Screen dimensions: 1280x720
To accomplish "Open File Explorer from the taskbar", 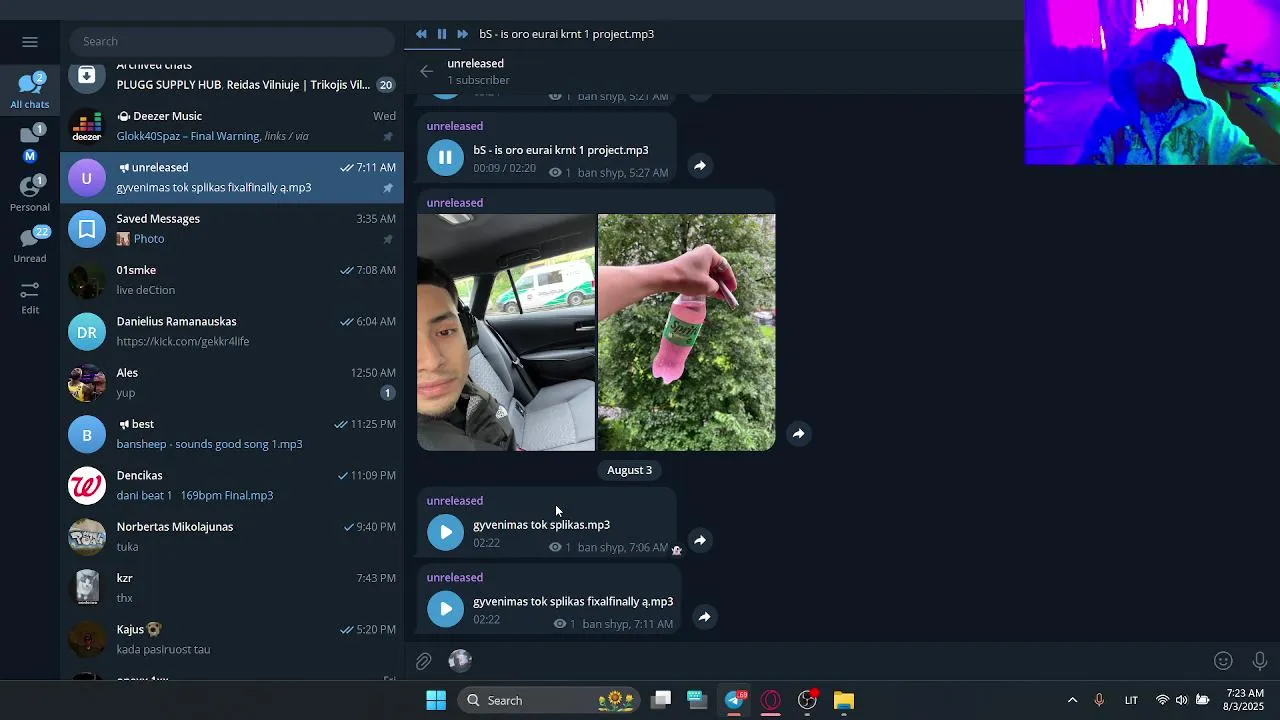I will [844, 700].
